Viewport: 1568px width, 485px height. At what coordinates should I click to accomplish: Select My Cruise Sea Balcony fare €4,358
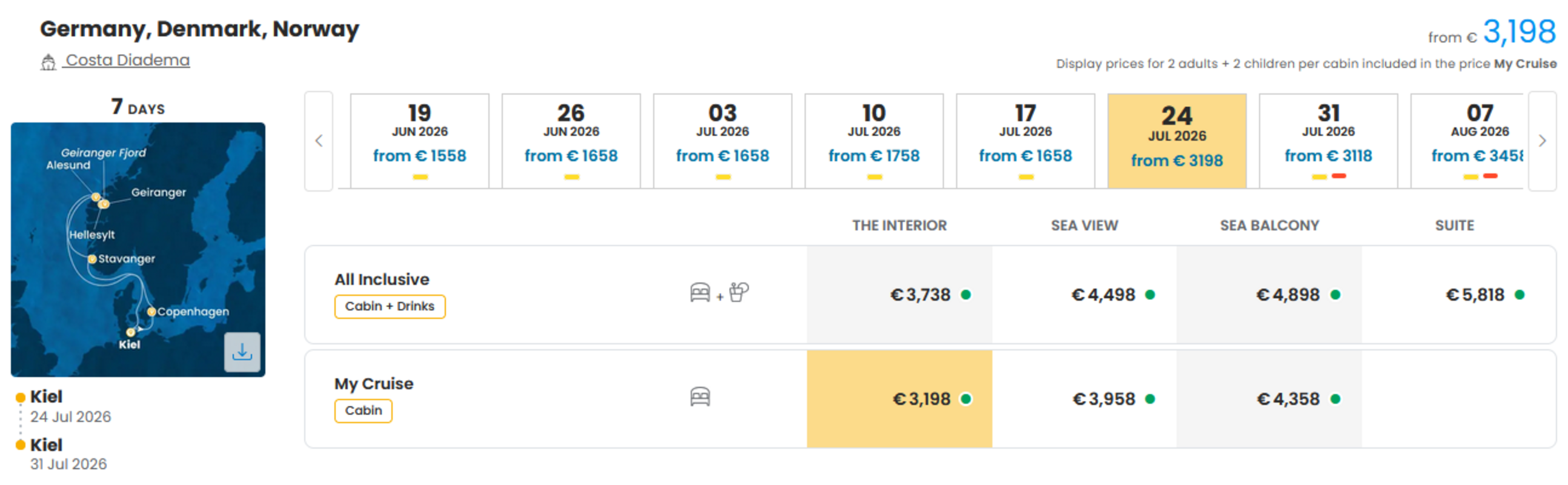pyautogui.click(x=1269, y=399)
